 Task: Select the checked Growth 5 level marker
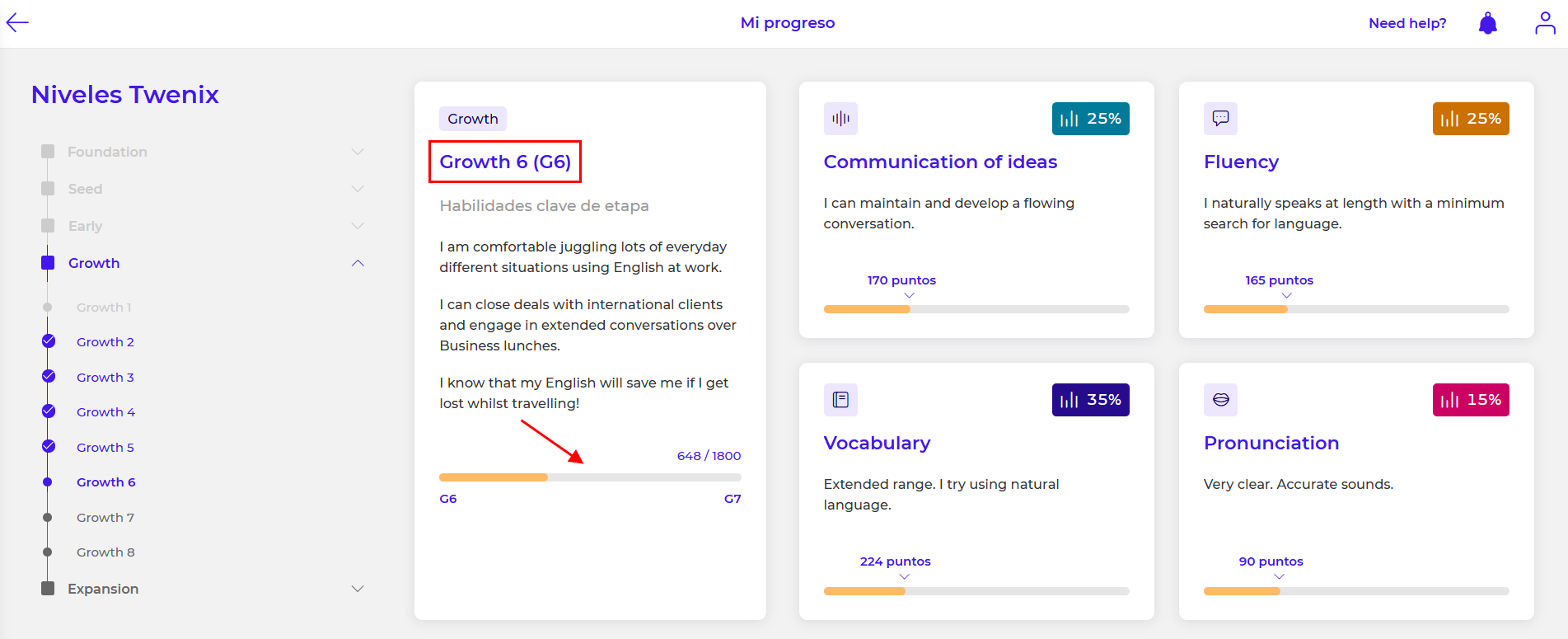tap(49, 447)
